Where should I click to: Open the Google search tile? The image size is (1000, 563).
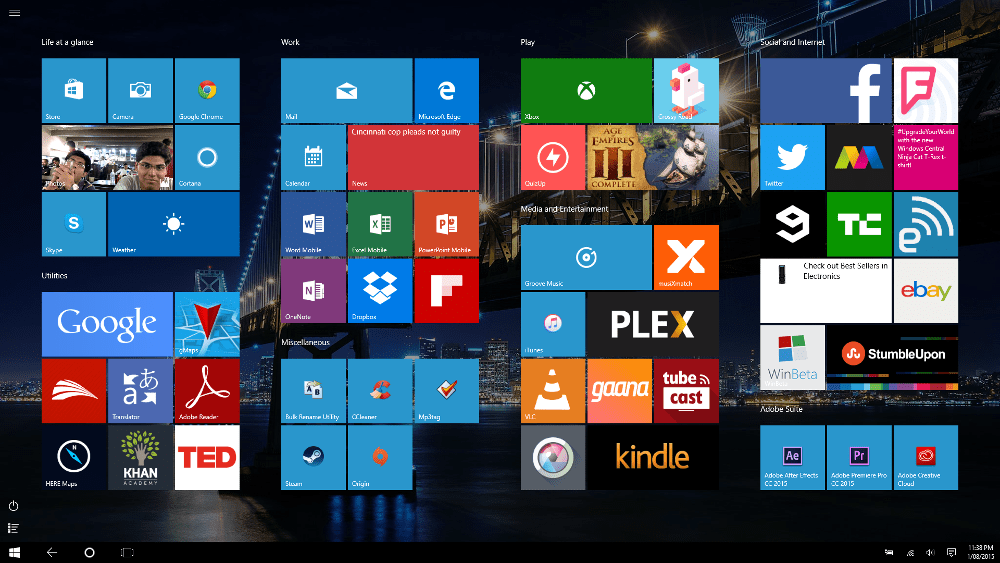tap(107, 325)
